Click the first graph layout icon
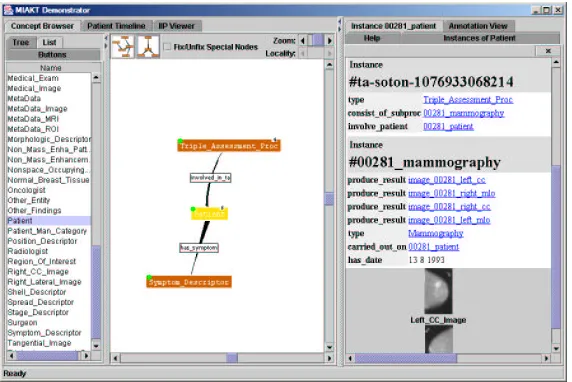572x382 pixels. [123, 47]
